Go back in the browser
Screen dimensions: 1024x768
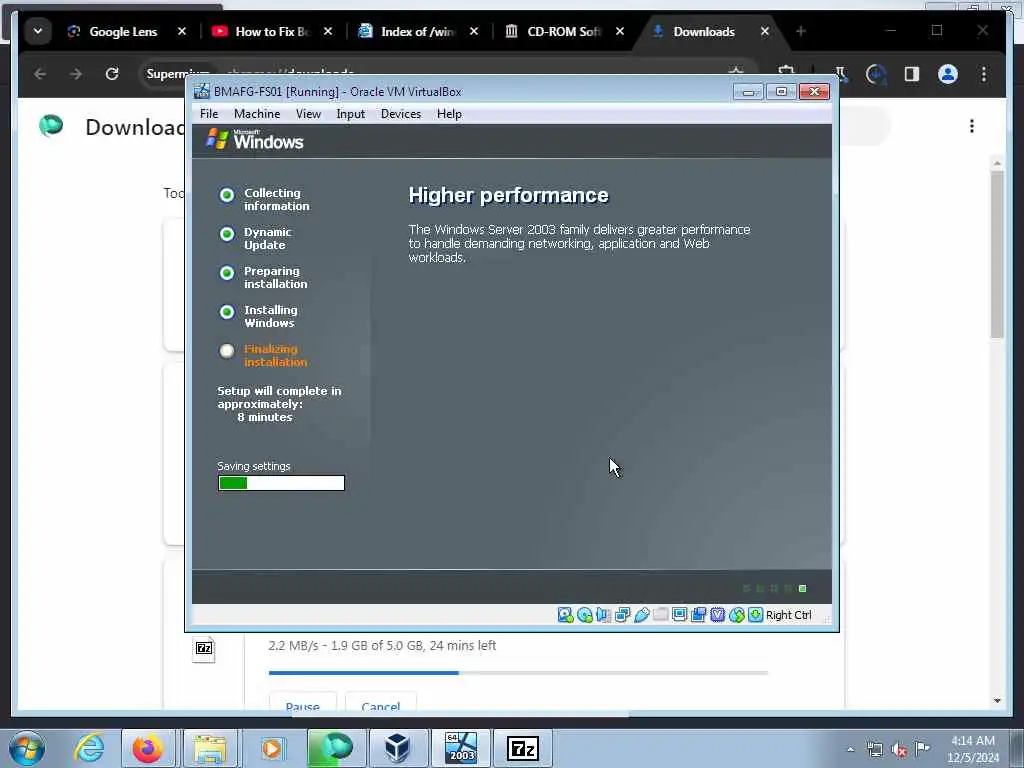pos(40,74)
